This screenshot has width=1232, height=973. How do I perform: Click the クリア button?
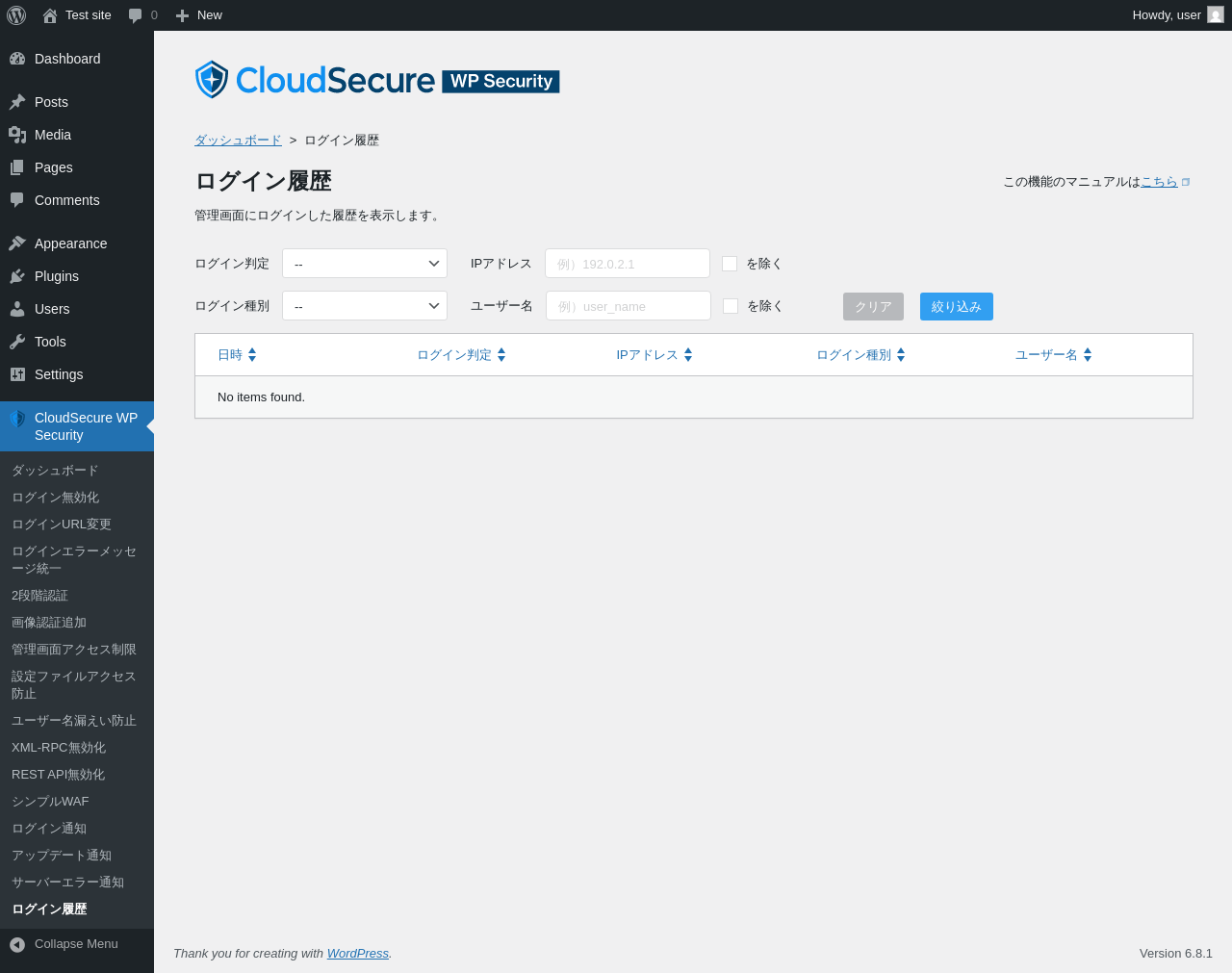[873, 306]
